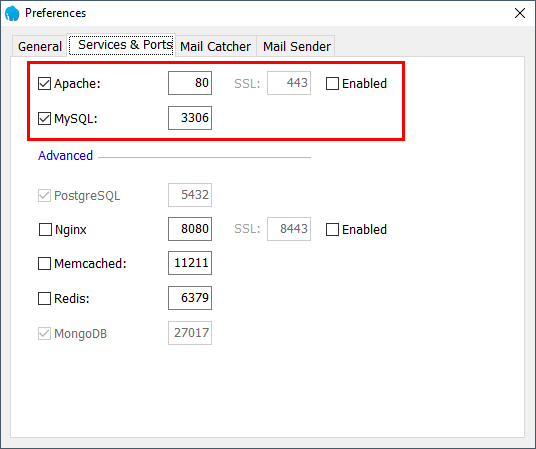The height and width of the screenshot is (449, 536).
Task: Enable the Nginx service checkbox
Action: click(45, 229)
